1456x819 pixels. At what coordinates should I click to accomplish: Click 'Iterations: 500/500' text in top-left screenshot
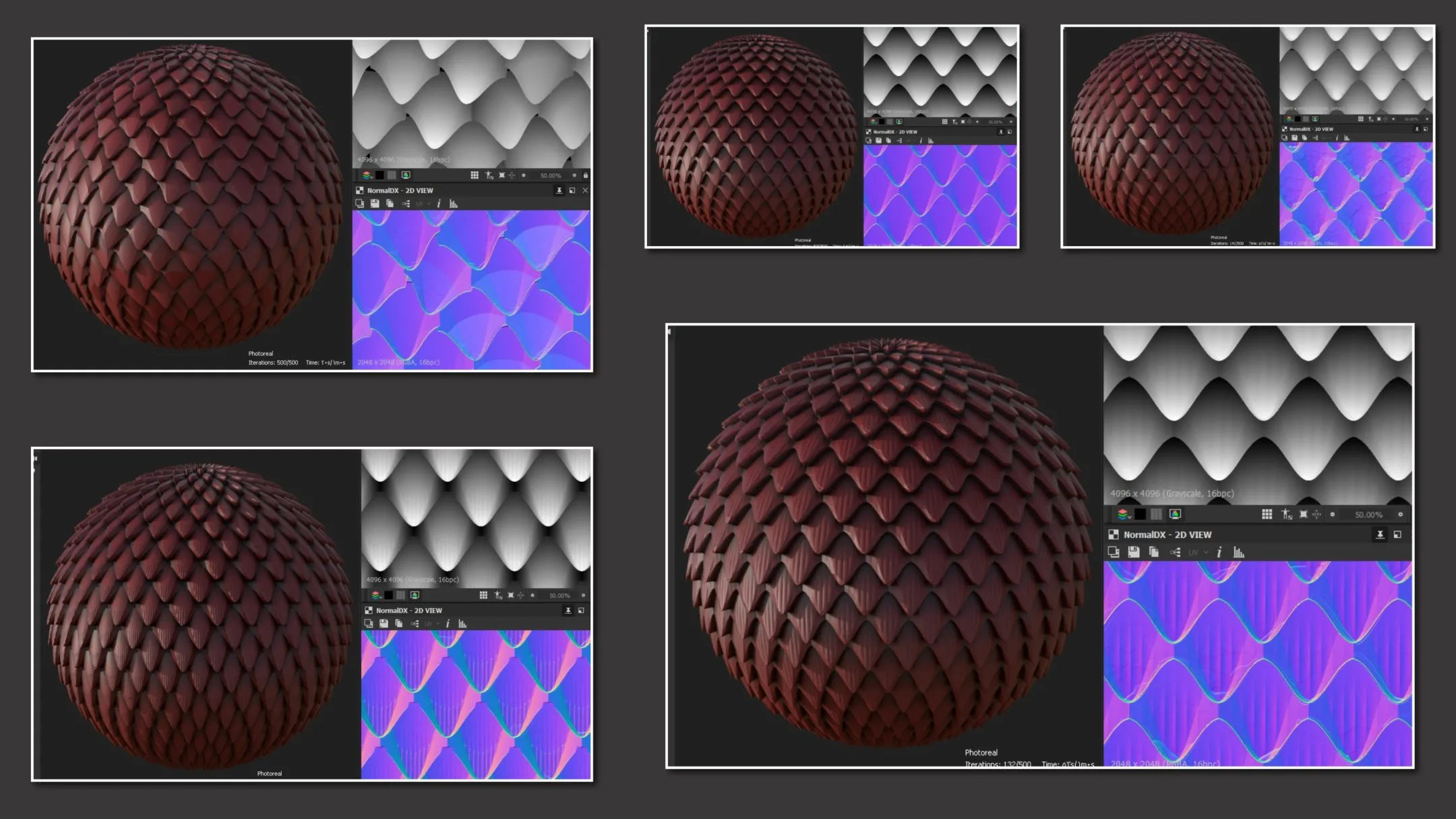tap(273, 363)
